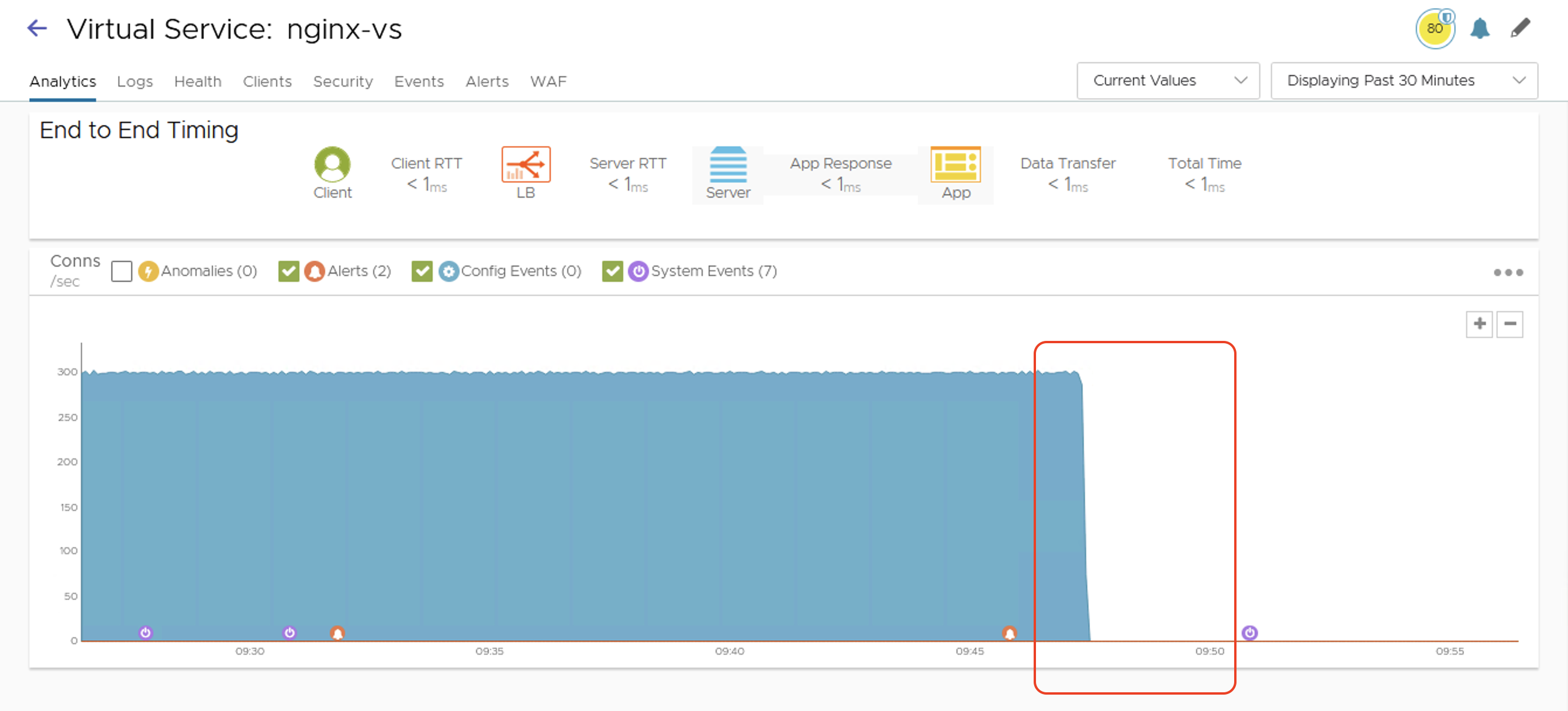
Task: Switch to the Events tab
Action: tap(419, 81)
